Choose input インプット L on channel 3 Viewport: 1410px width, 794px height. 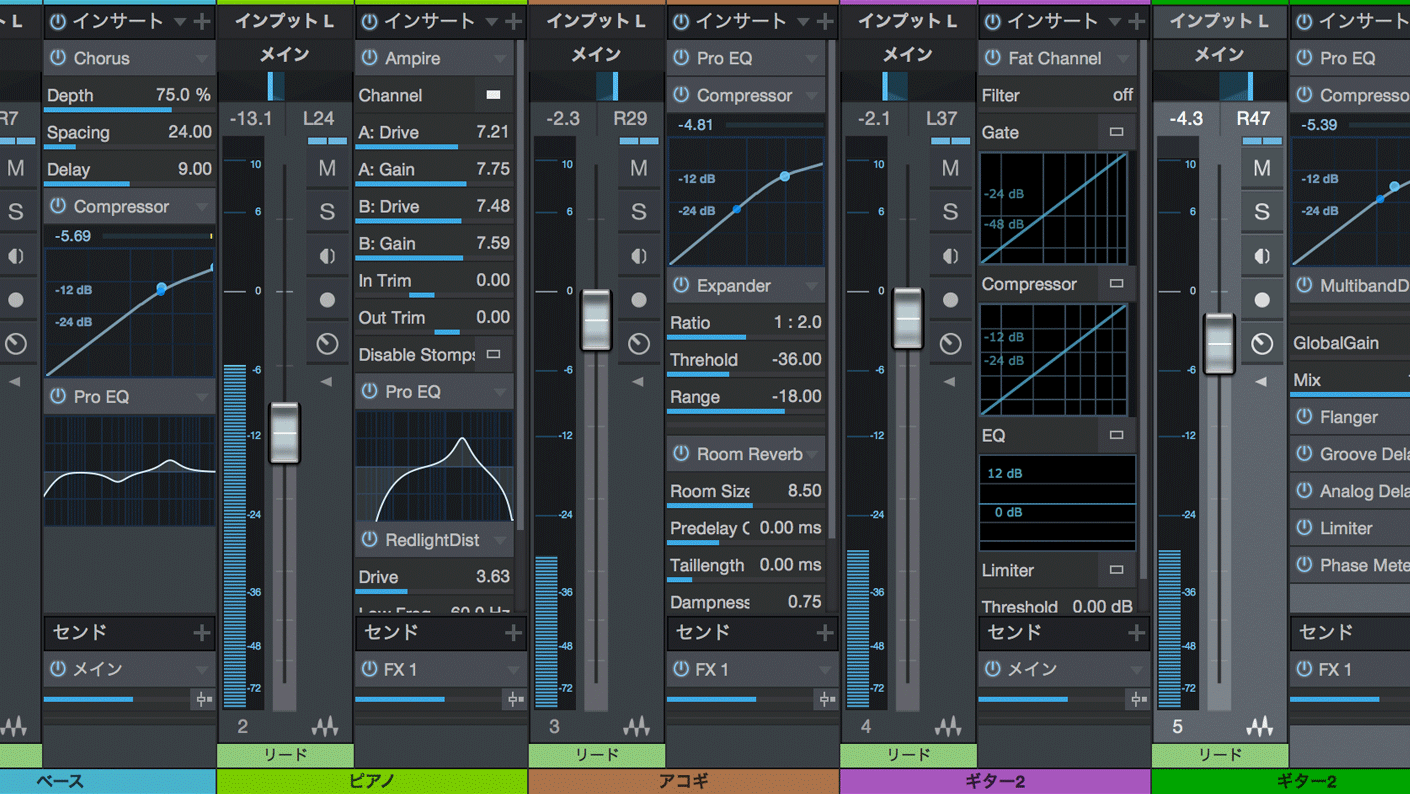tap(597, 21)
